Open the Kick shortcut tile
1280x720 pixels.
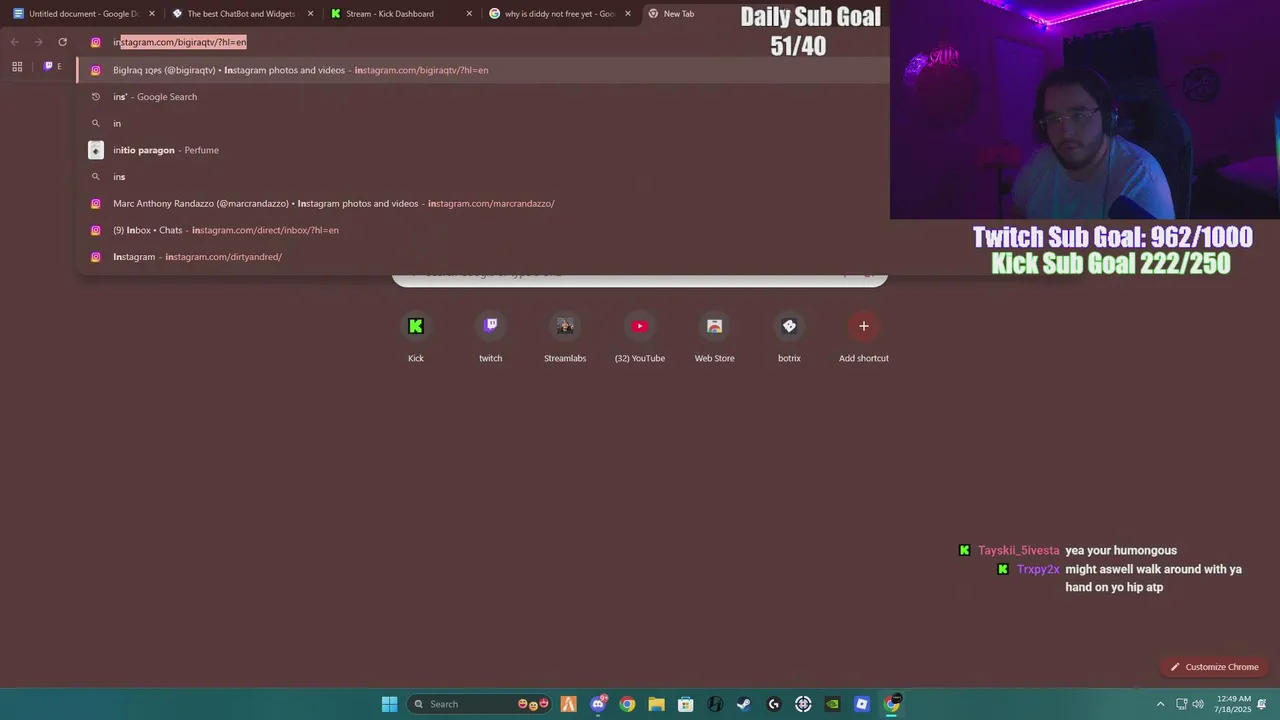(416, 338)
